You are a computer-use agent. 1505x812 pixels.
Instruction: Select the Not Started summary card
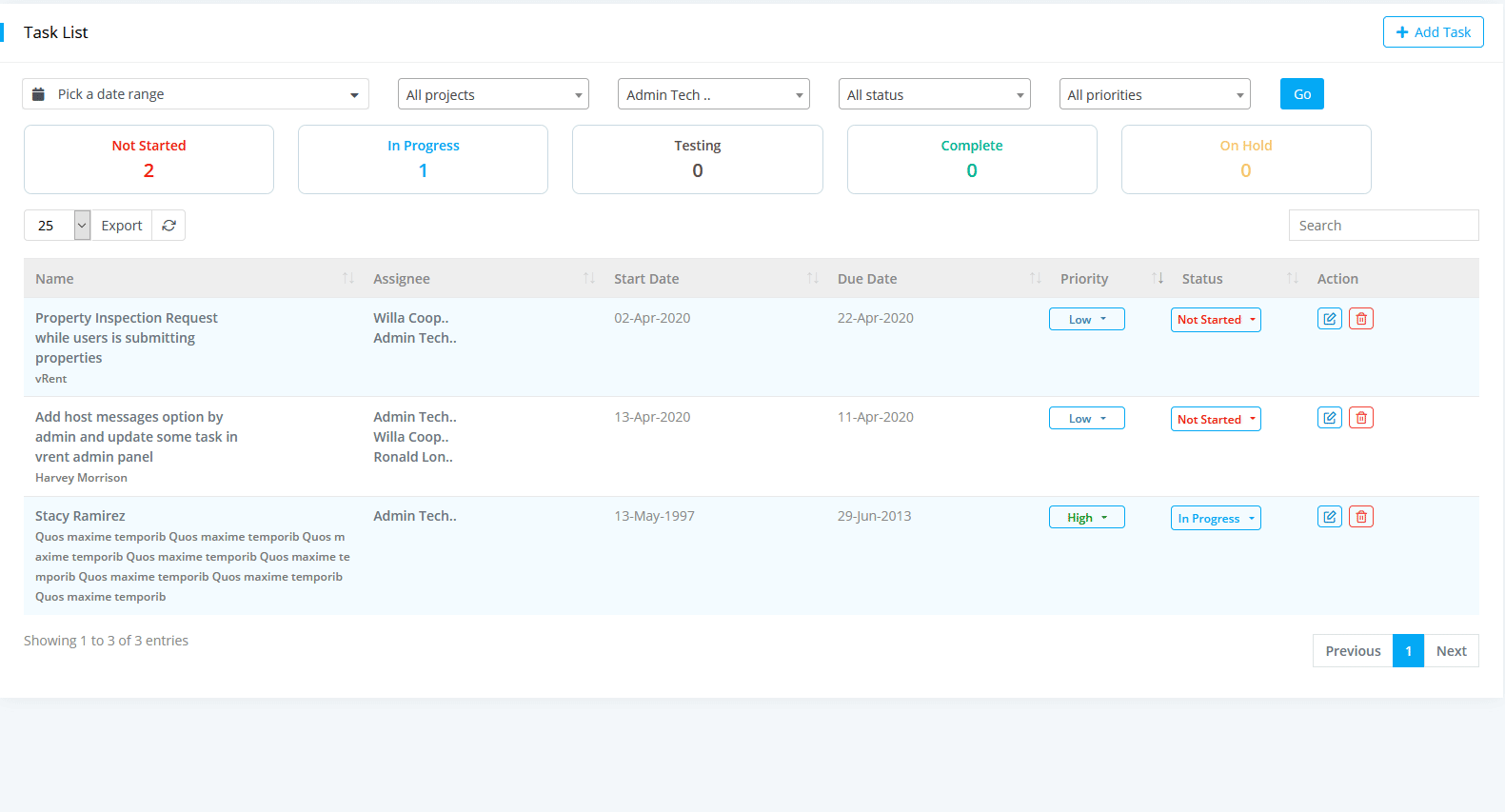click(x=149, y=159)
